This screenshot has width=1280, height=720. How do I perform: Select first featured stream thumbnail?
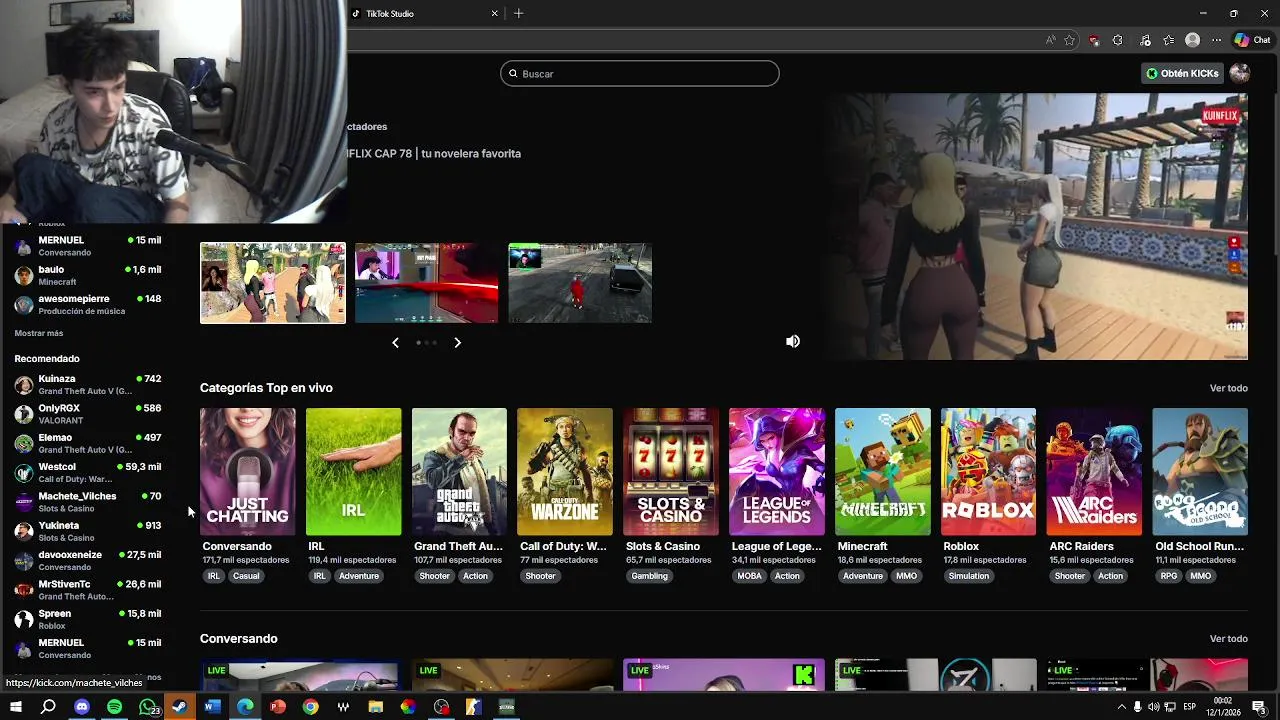tap(273, 283)
